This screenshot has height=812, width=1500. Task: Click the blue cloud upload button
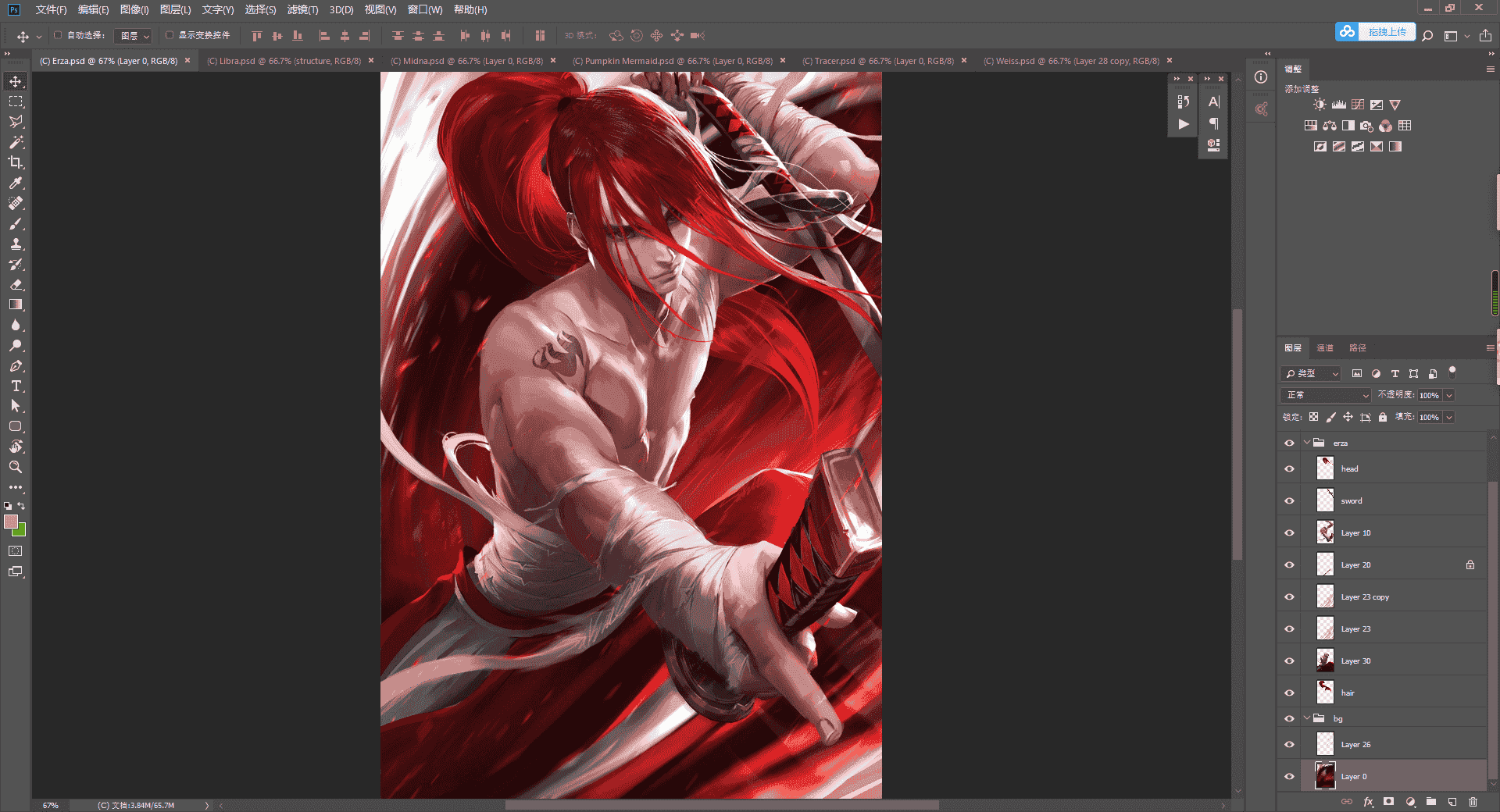[1375, 32]
